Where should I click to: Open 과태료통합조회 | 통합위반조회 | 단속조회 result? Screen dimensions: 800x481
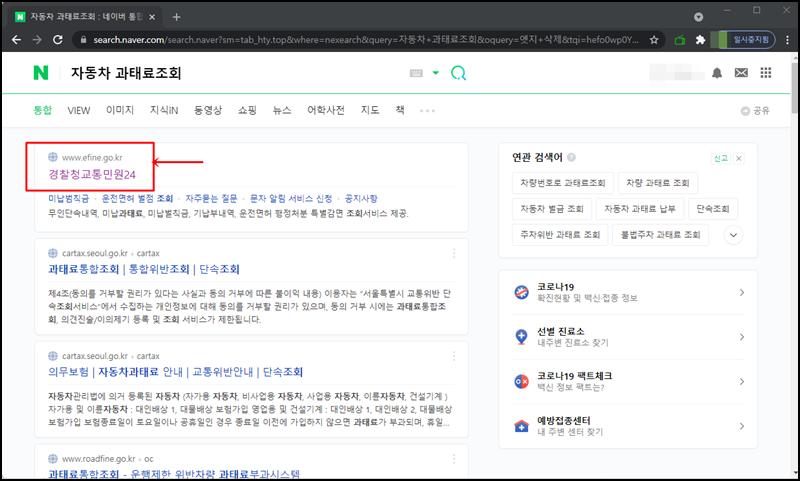click(x=144, y=269)
